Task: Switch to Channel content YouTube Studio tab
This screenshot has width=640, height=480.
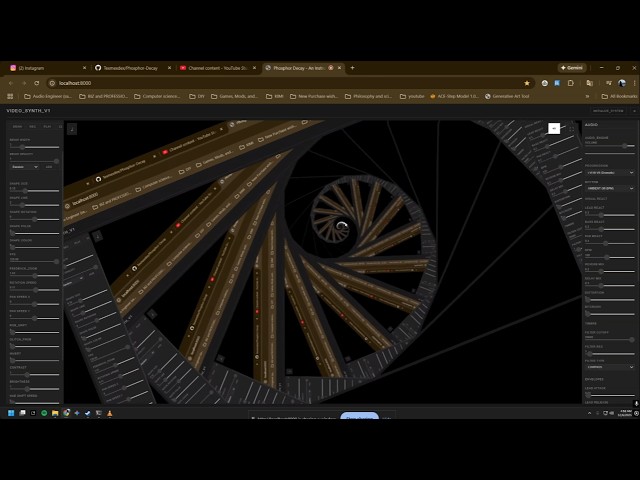Action: click(x=218, y=68)
